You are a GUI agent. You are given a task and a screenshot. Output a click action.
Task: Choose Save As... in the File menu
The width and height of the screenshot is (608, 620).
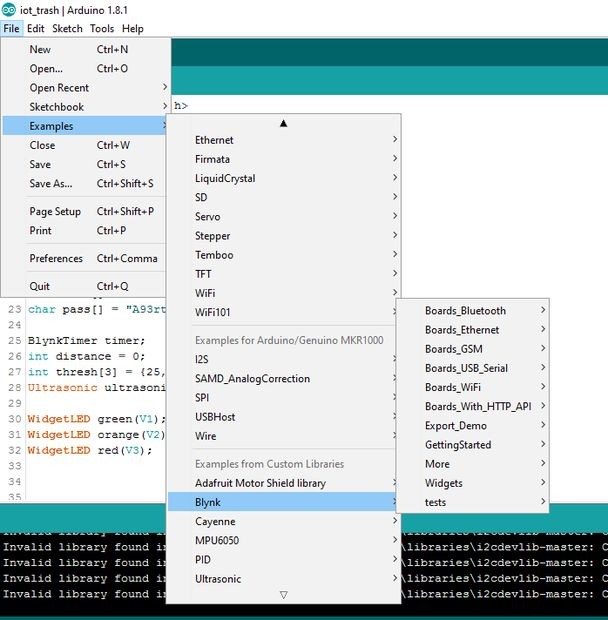pyautogui.click(x=85, y=183)
